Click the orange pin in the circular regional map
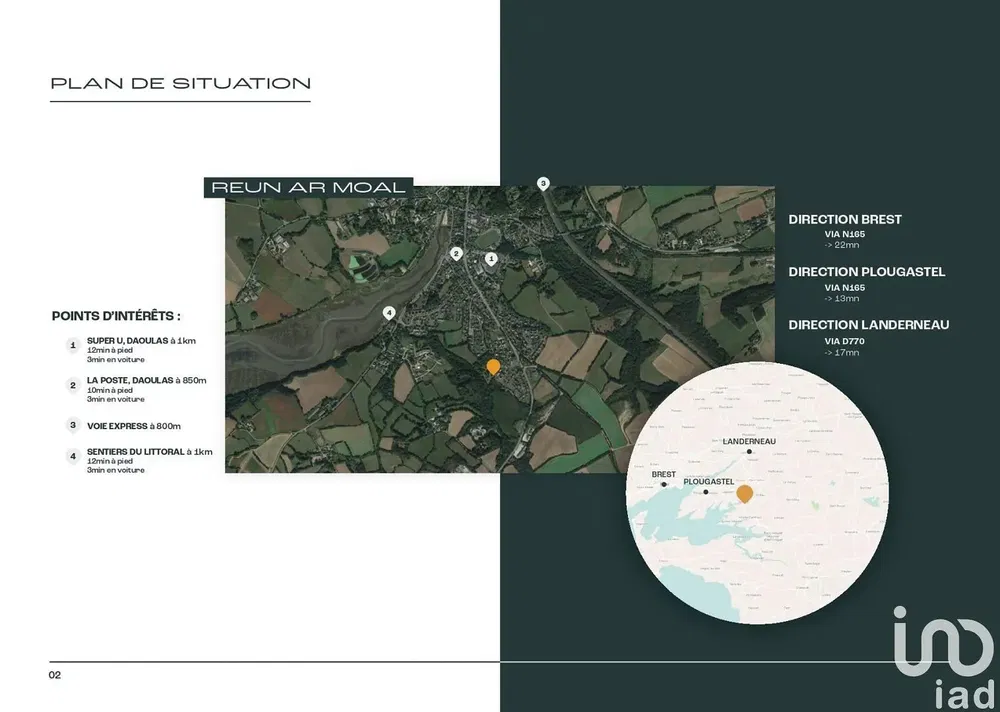 744,492
